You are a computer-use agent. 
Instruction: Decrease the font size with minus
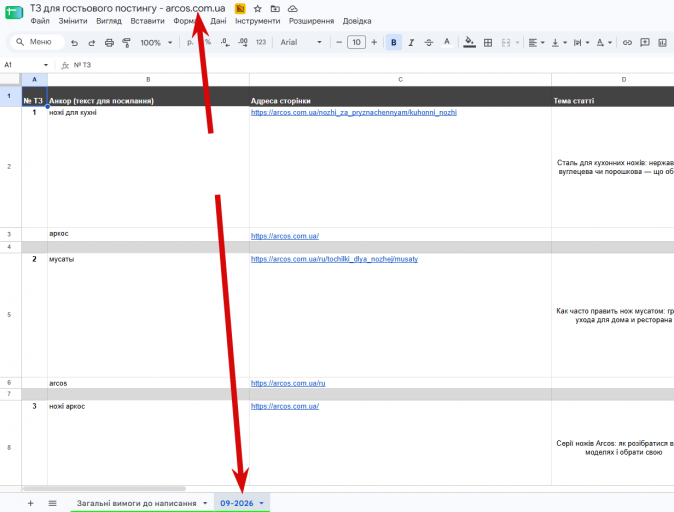point(339,42)
